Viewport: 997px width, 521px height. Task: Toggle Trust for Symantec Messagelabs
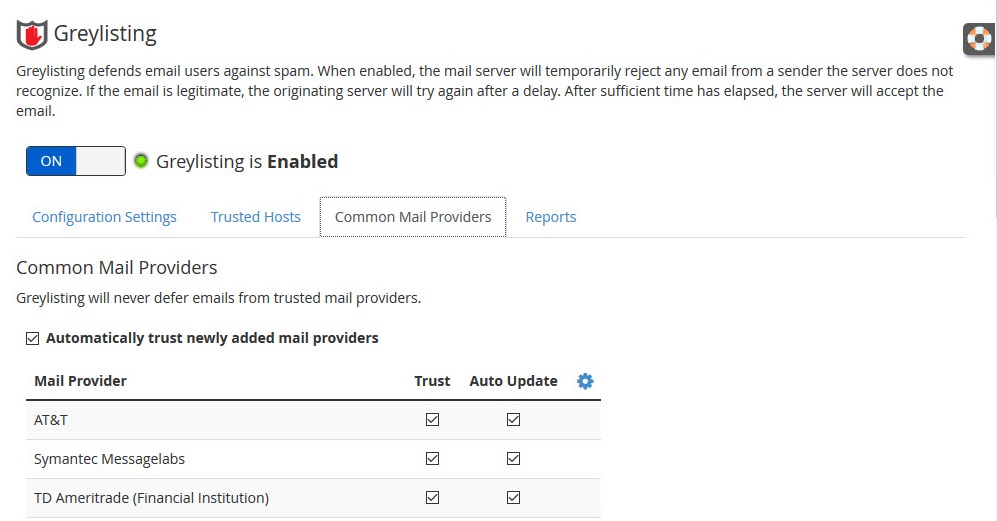pos(432,459)
